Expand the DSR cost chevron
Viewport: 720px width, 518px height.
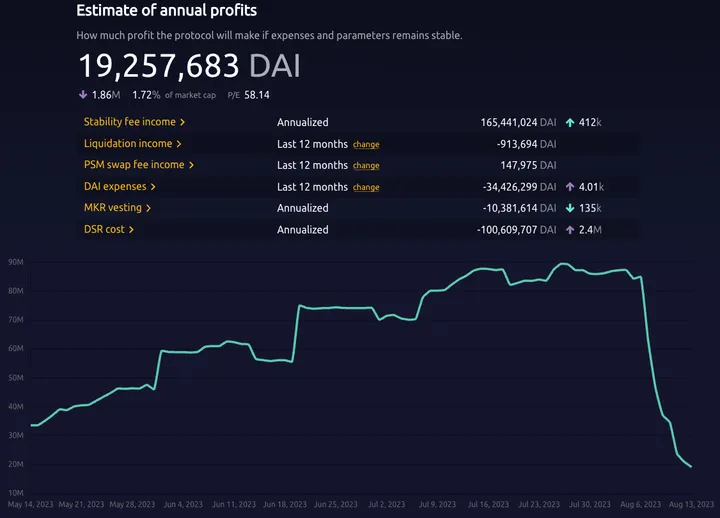(132, 230)
